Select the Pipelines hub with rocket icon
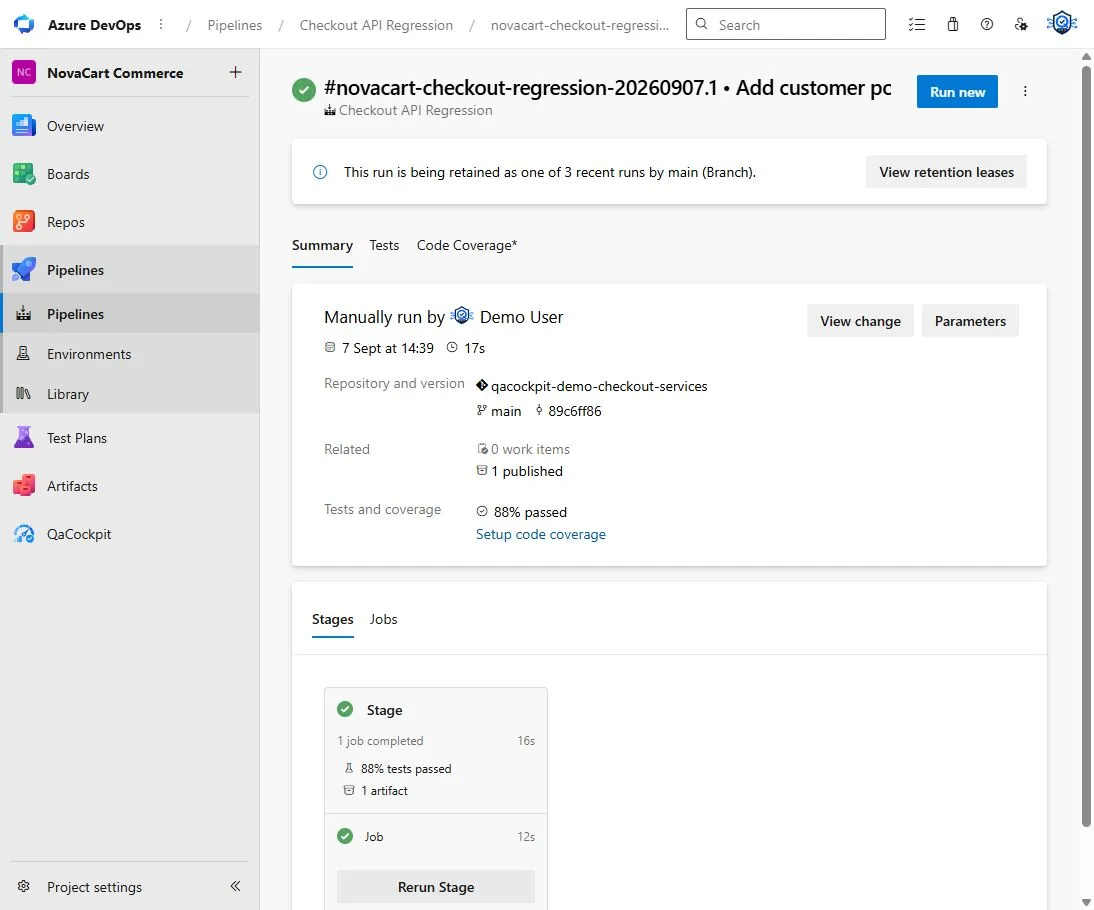This screenshot has width=1094, height=910. [x=130, y=270]
